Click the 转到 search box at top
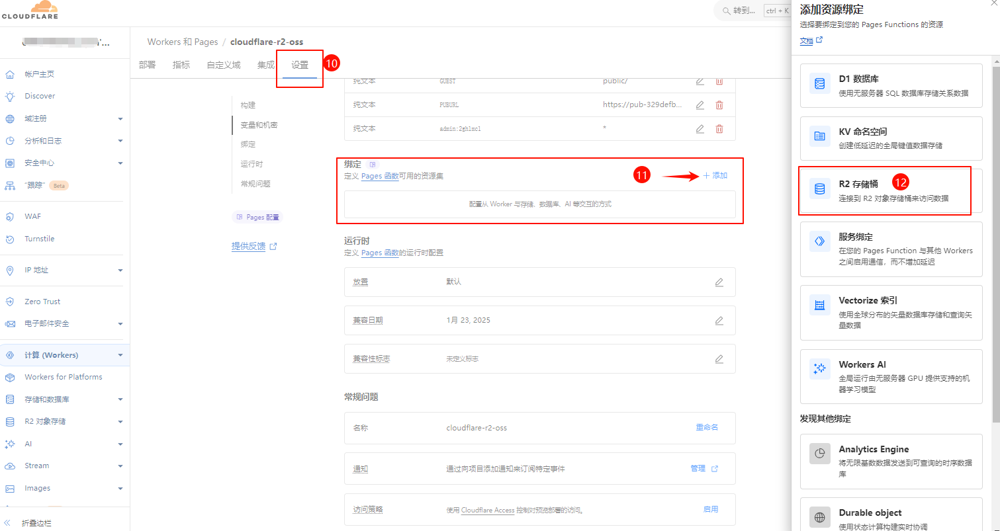The image size is (1000, 531). click(x=745, y=11)
